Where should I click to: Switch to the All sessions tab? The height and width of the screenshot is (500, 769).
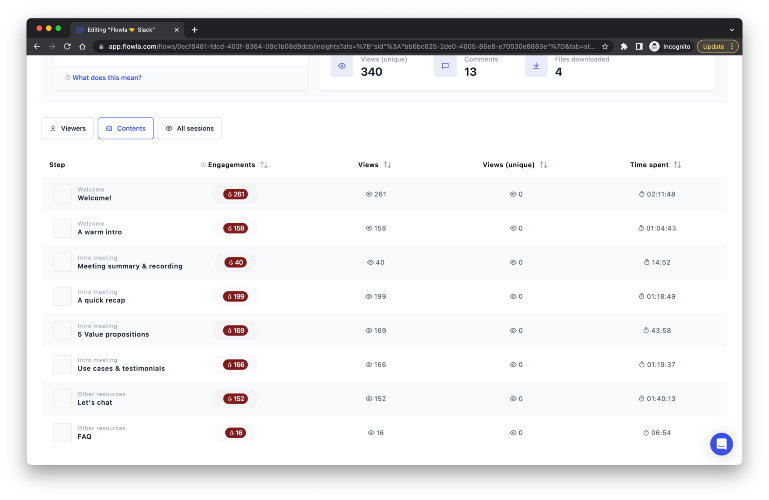point(190,128)
